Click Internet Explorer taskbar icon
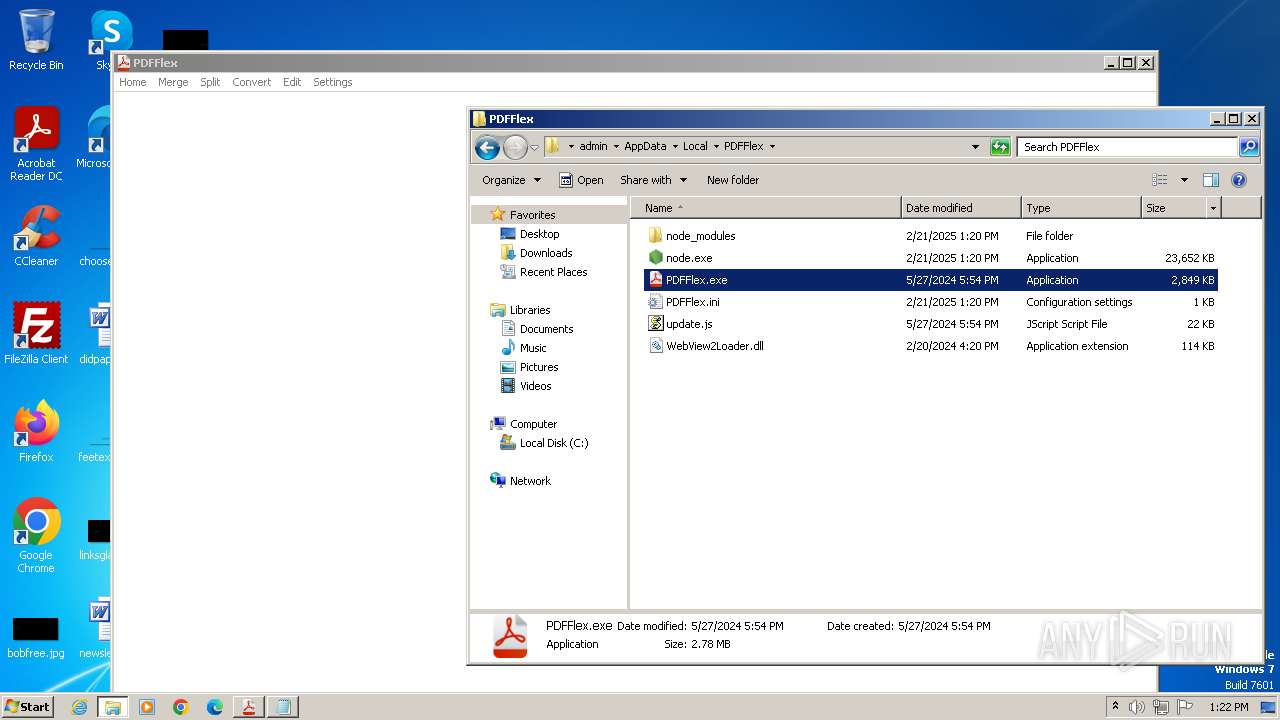 point(79,707)
